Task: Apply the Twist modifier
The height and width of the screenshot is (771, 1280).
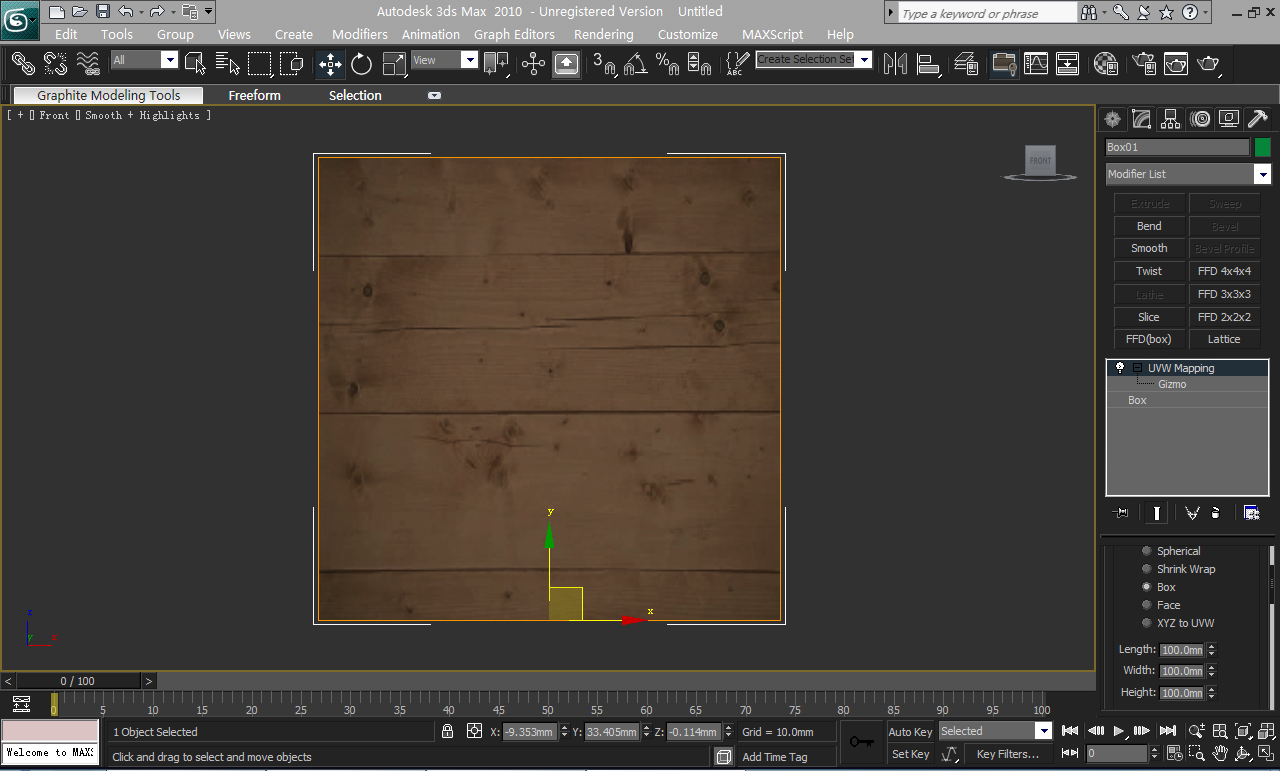Action: coord(1149,271)
